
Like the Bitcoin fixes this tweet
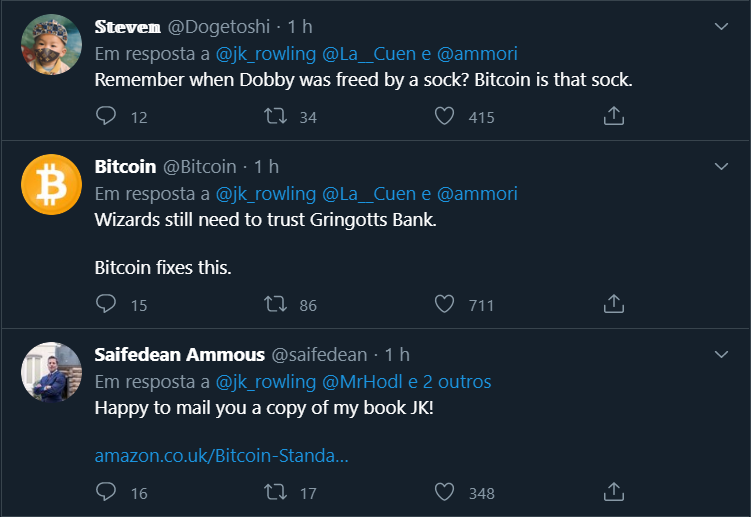pyautogui.click(x=445, y=304)
